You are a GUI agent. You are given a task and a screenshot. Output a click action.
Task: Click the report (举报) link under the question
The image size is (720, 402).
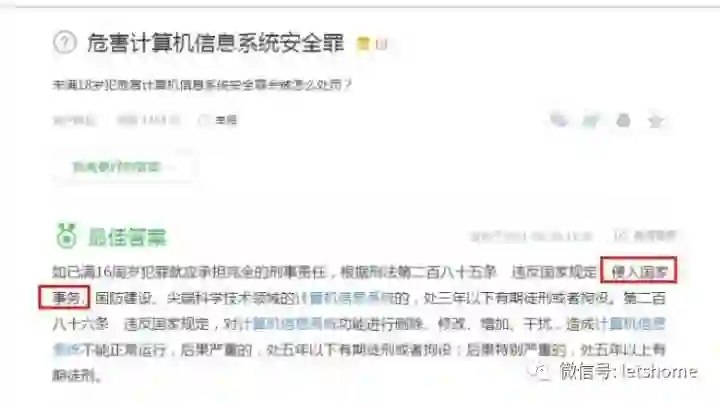(226, 120)
